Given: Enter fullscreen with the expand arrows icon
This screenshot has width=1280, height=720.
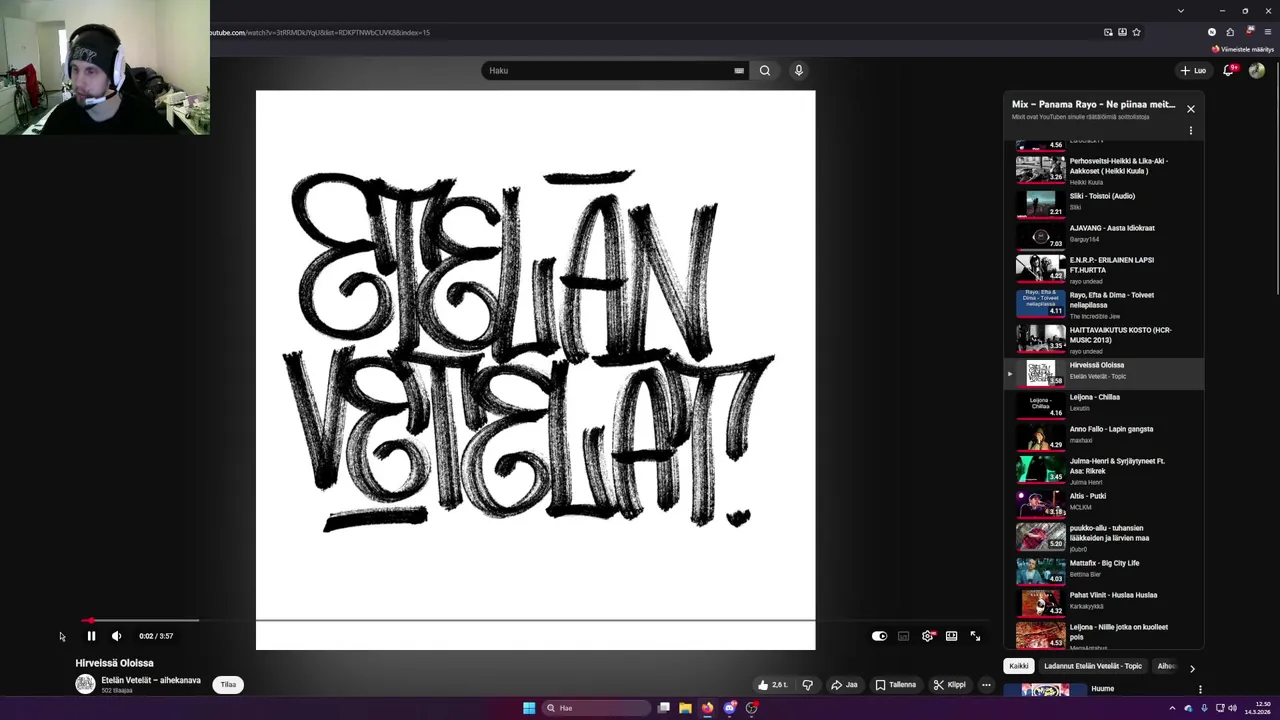Looking at the screenshot, I should coord(975,636).
